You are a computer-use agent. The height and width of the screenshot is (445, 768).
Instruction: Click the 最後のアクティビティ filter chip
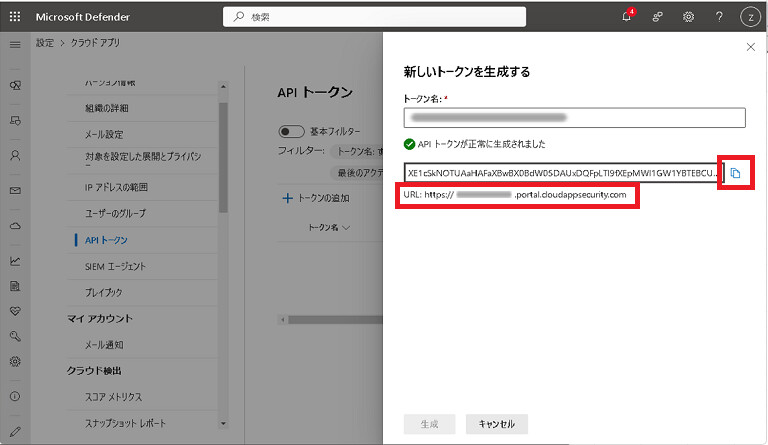point(359,172)
